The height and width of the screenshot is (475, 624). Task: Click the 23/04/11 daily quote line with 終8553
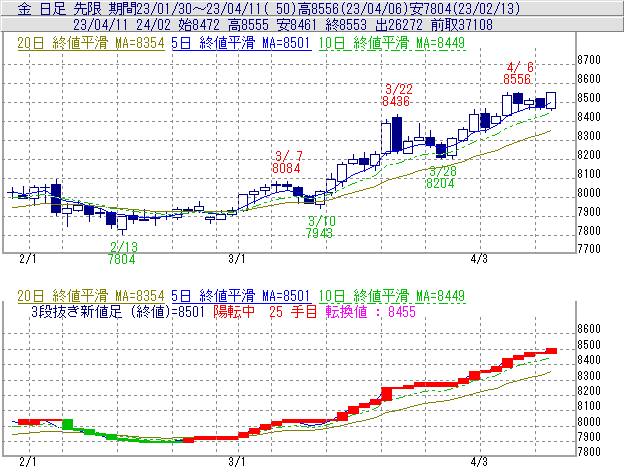pos(283,25)
